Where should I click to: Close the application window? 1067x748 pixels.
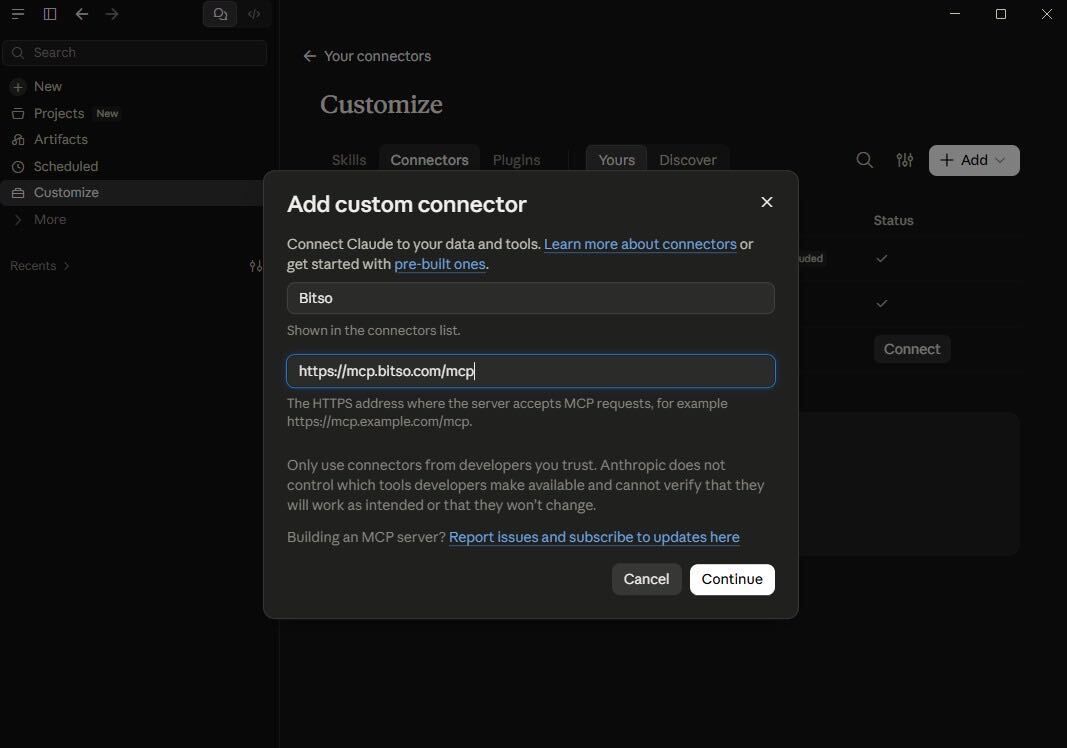[1047, 14]
